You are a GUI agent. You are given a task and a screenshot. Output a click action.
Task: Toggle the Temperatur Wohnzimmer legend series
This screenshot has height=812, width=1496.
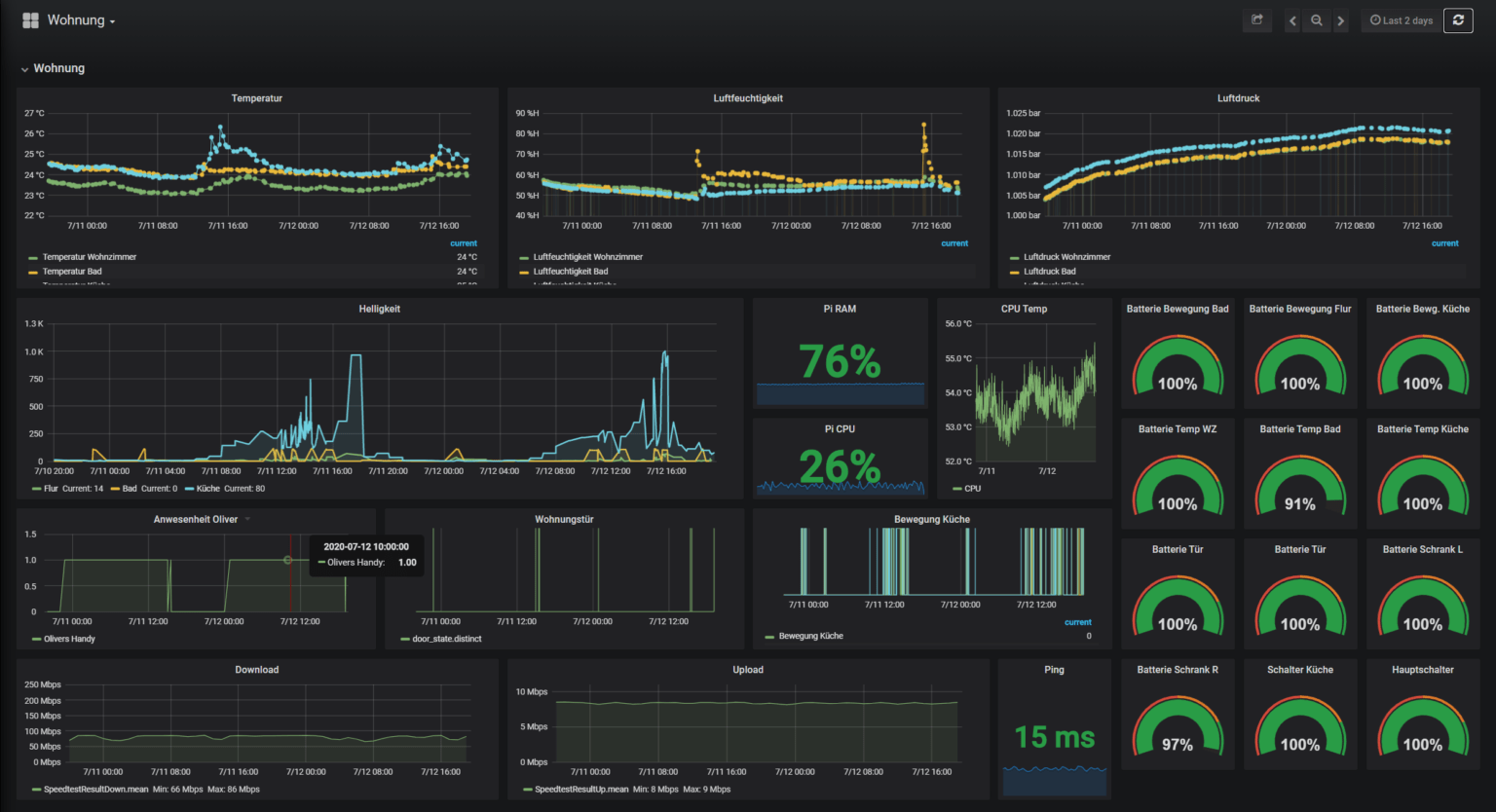pyautogui.click(x=88, y=257)
